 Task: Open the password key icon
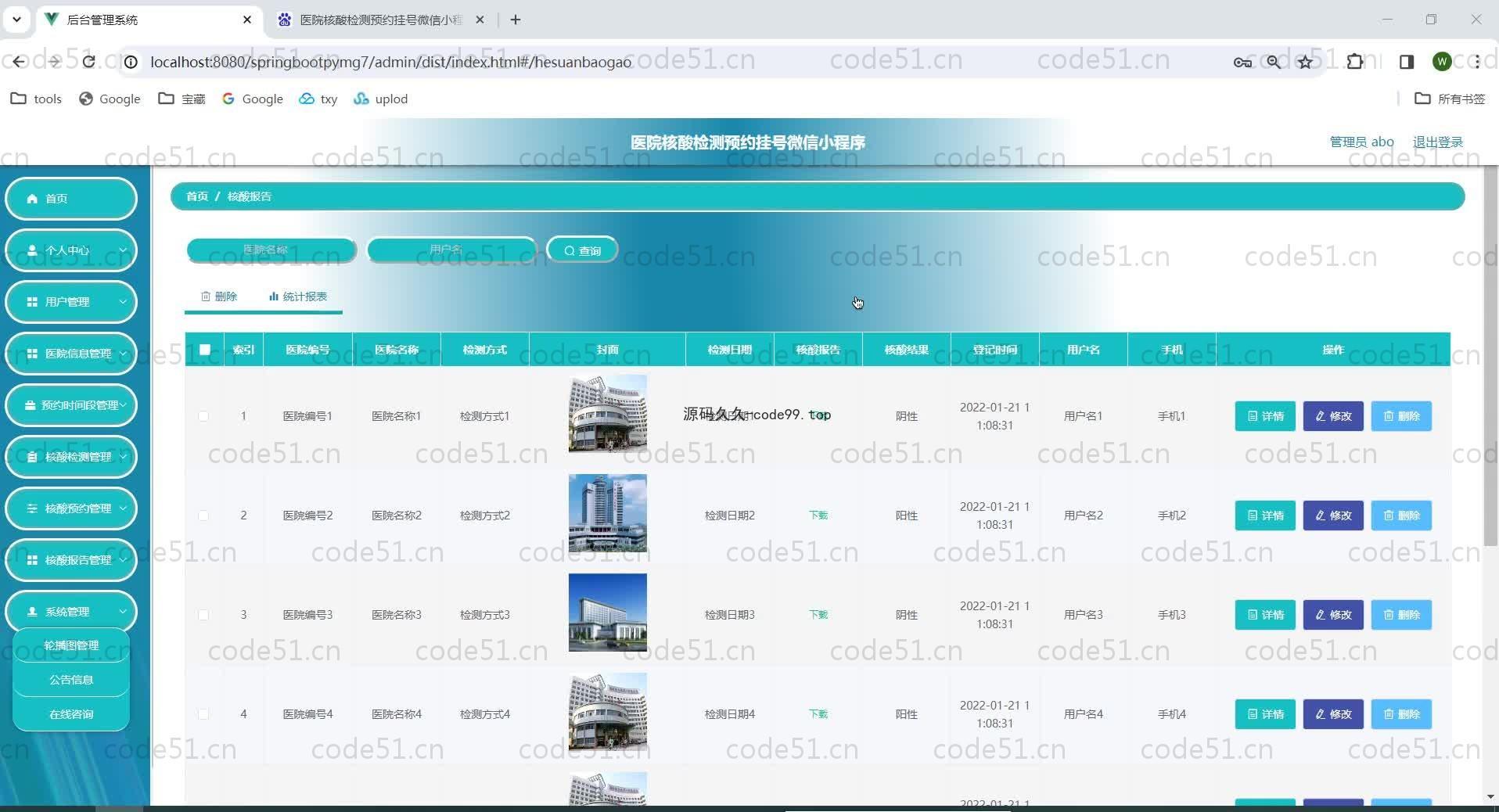(x=1242, y=62)
